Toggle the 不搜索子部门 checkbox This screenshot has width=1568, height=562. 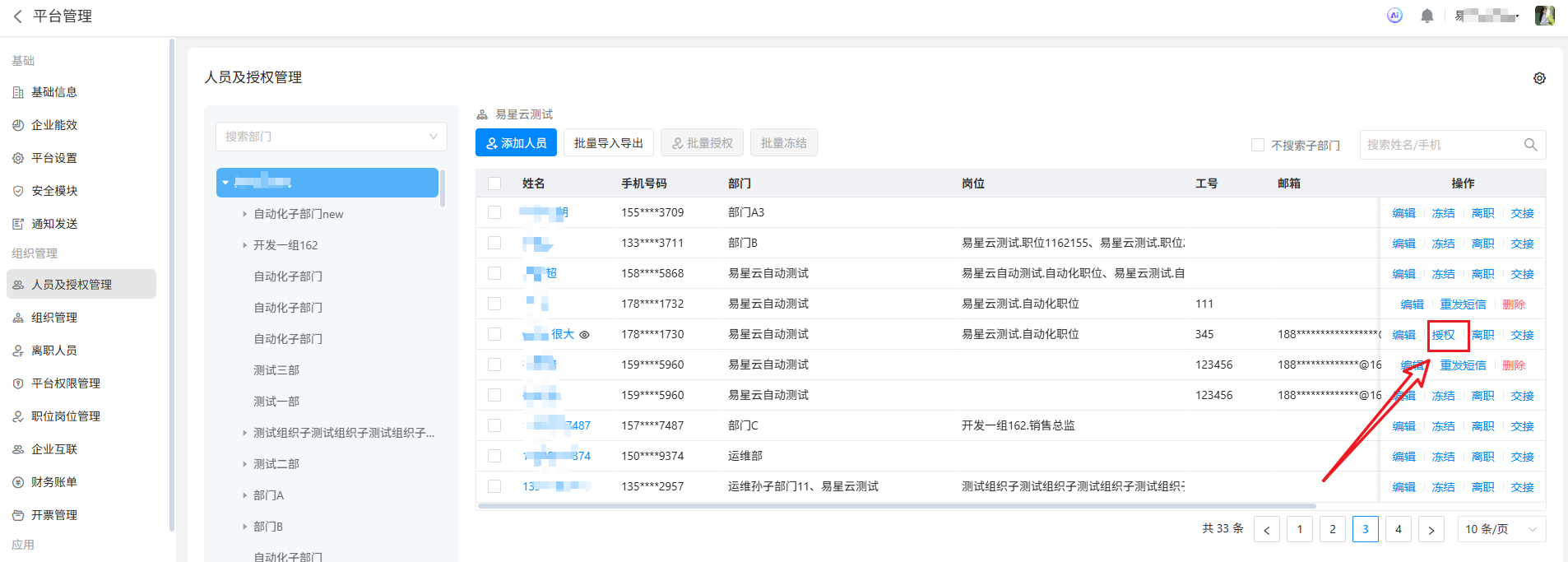point(1257,145)
